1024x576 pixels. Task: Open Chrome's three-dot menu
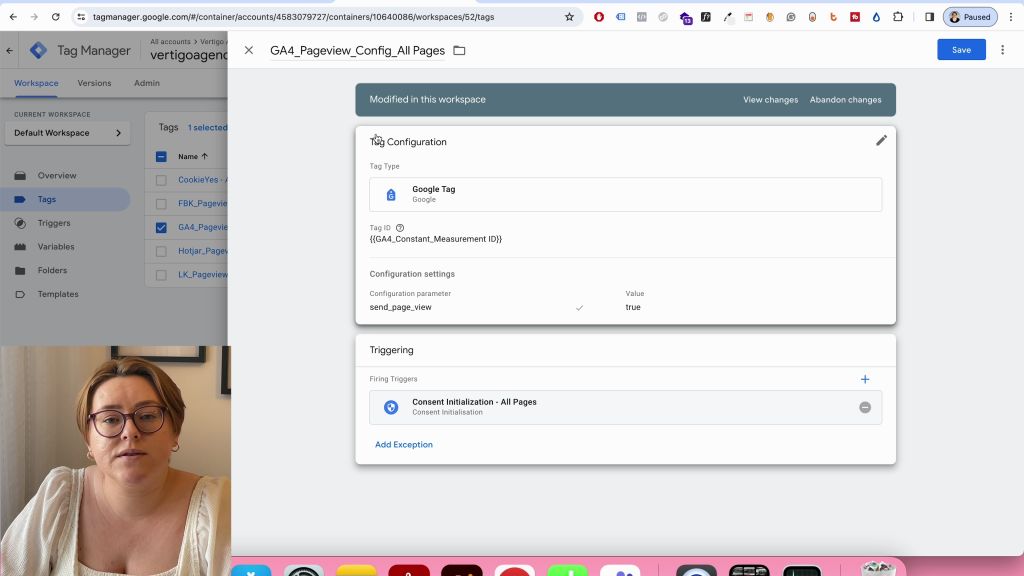point(1011,17)
